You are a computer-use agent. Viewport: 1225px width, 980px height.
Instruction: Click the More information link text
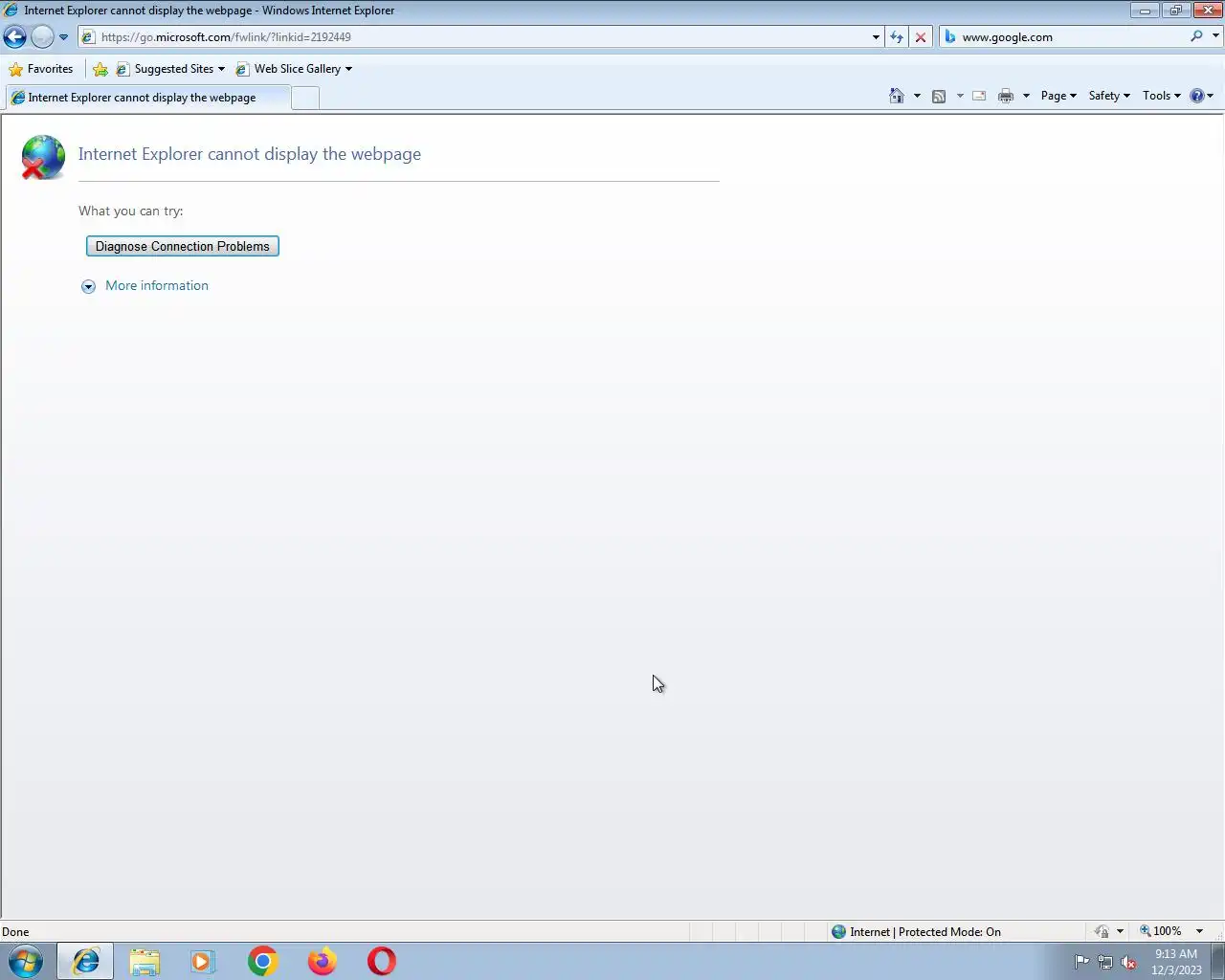tap(157, 285)
